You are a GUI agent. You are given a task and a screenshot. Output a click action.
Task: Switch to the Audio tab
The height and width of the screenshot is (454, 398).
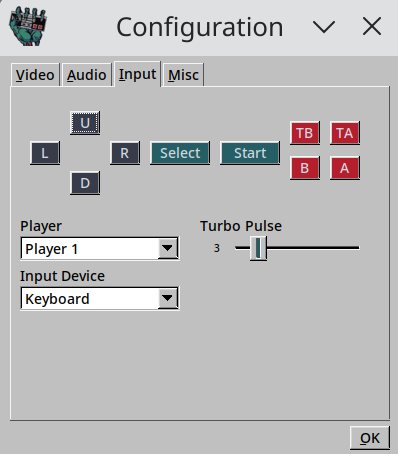(x=87, y=75)
